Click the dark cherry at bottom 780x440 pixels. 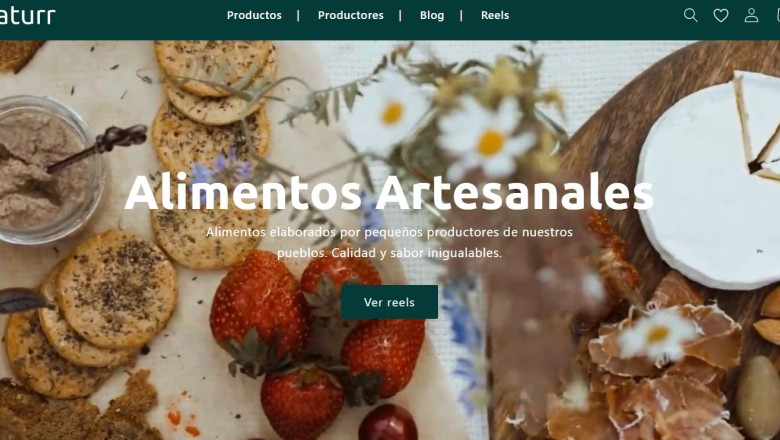[x=388, y=423]
